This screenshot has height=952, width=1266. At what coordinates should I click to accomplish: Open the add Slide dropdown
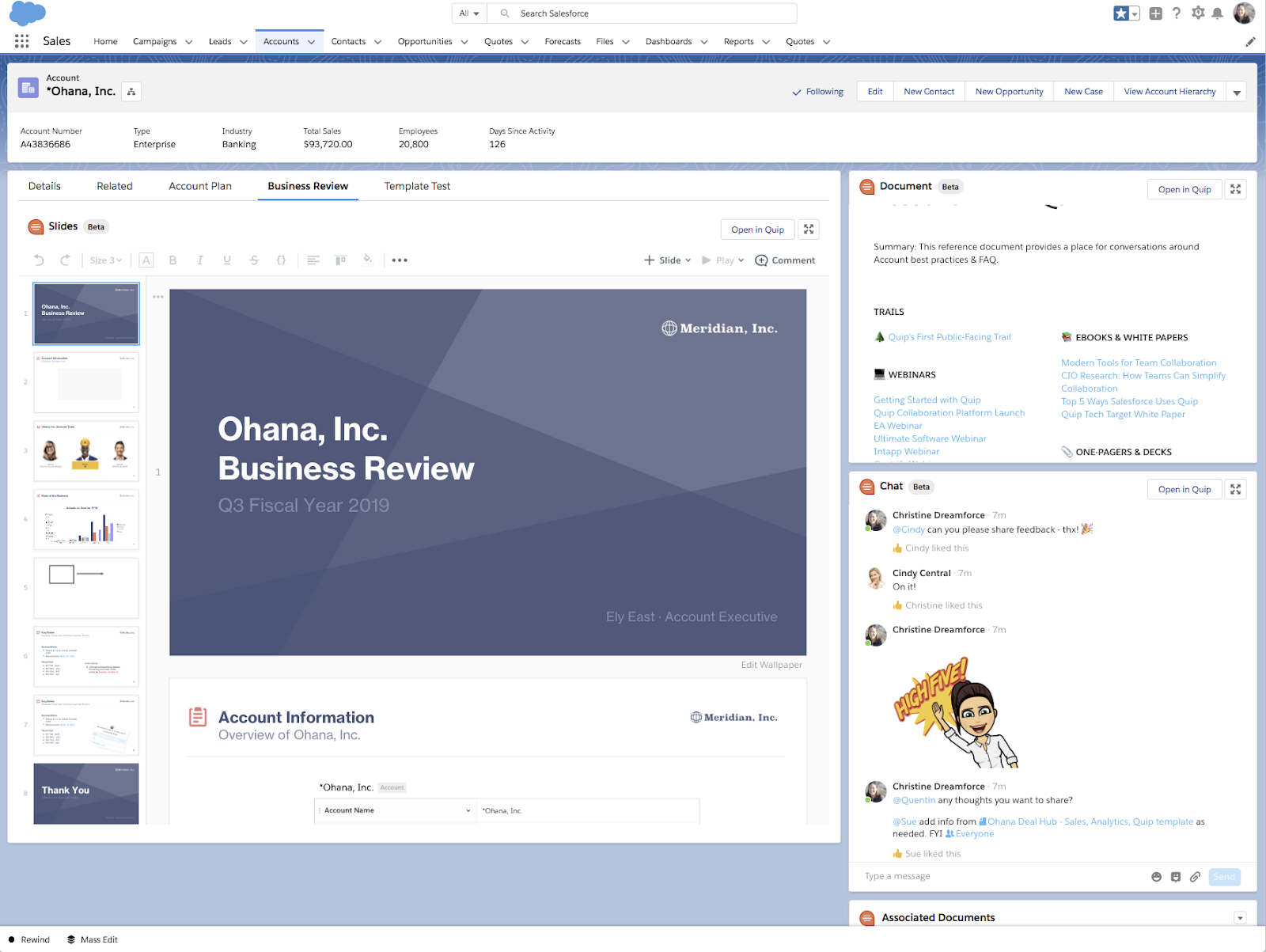point(668,260)
